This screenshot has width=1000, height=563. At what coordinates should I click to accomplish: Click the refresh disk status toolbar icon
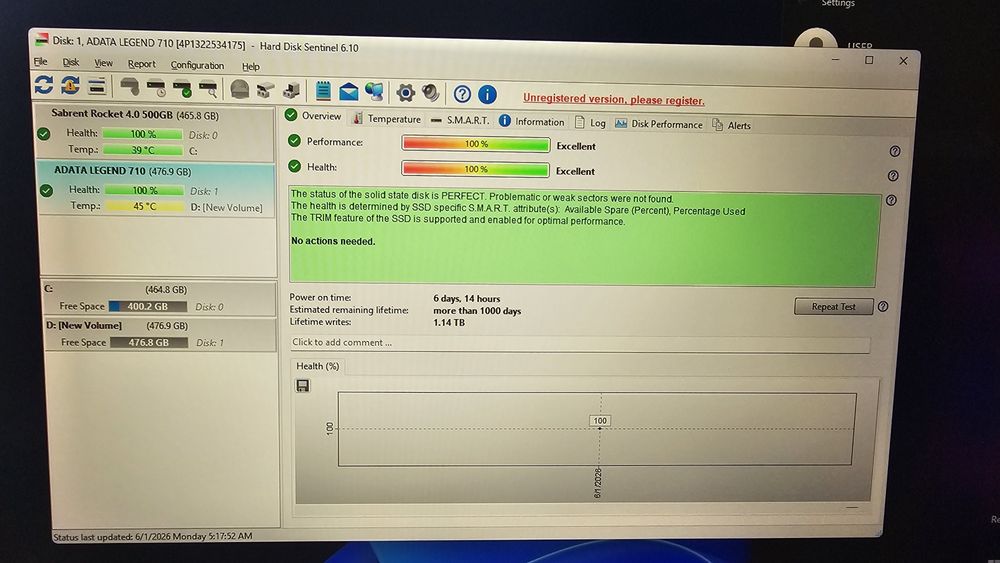(x=43, y=84)
